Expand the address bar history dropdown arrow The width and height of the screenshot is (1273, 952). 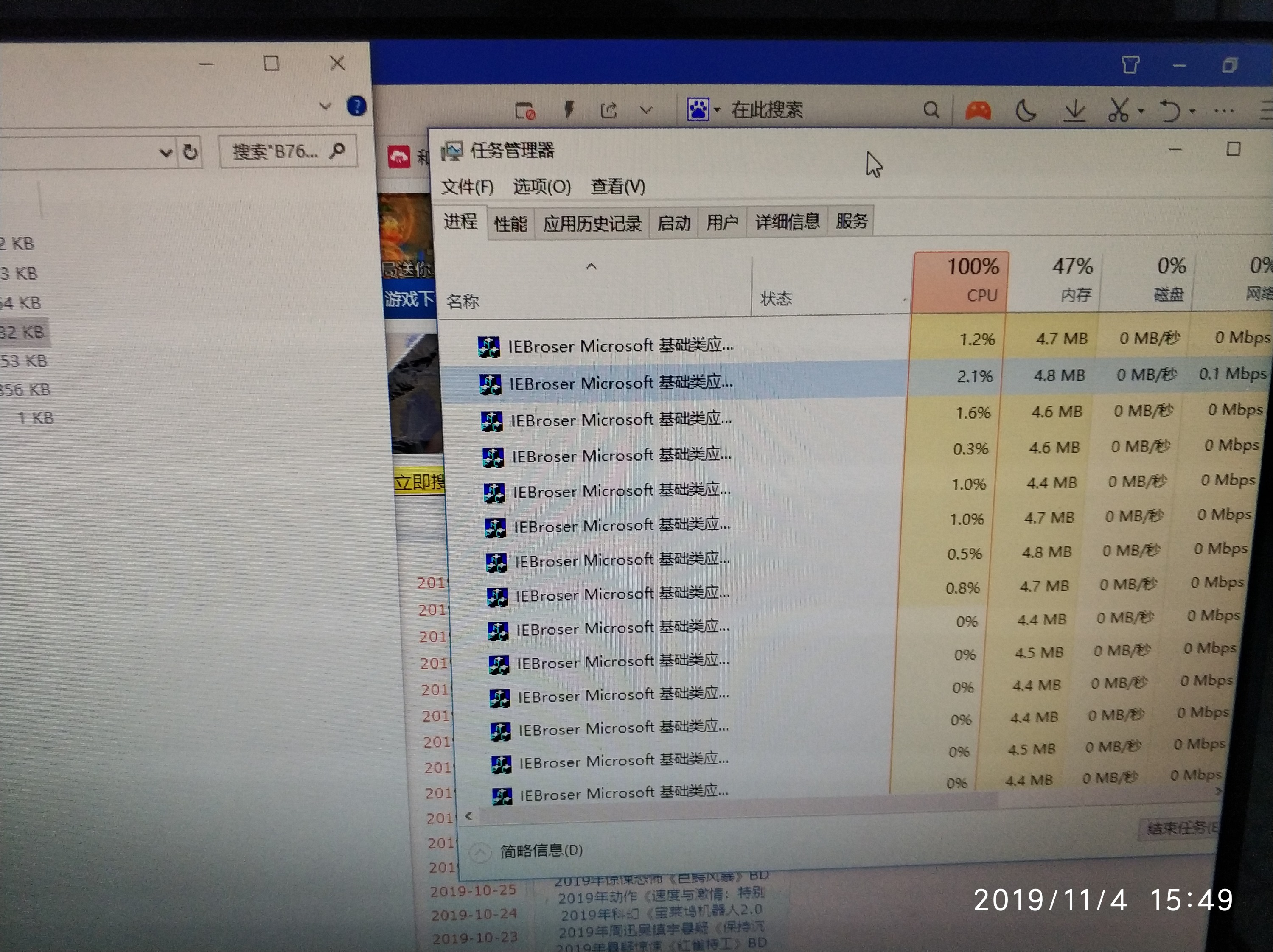165,152
